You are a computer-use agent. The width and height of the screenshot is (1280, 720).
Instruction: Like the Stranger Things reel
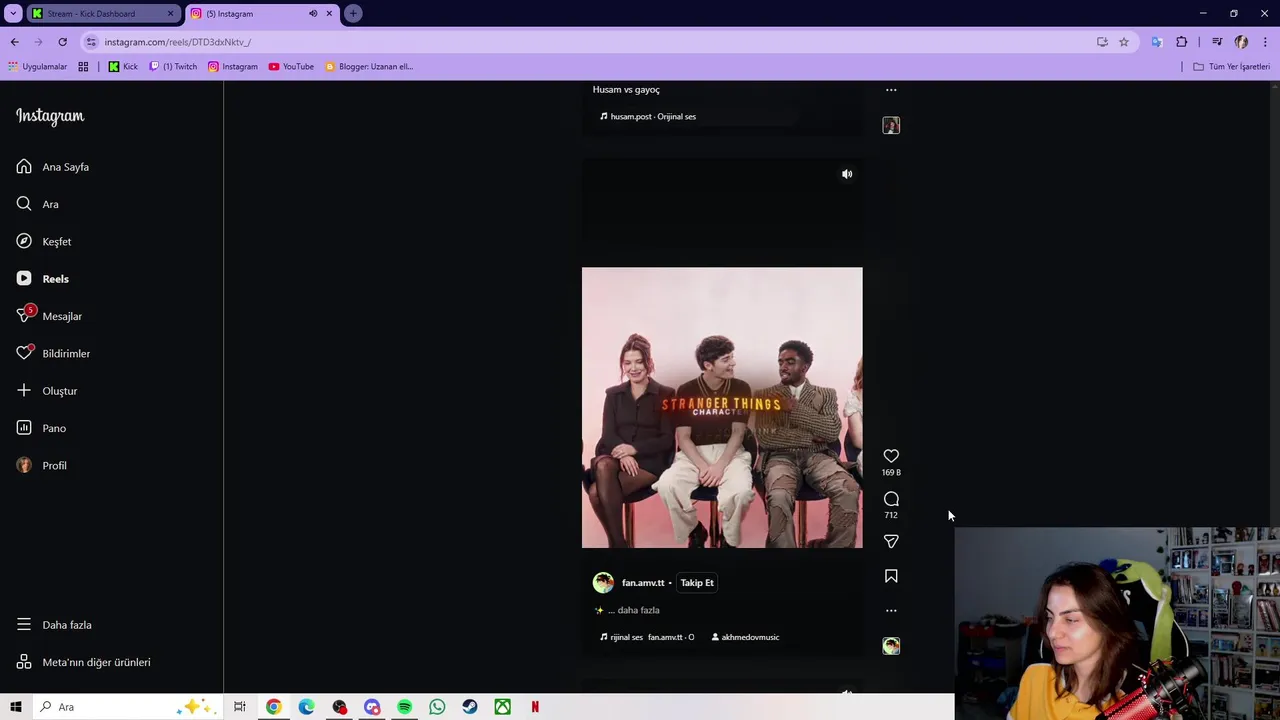point(891,456)
